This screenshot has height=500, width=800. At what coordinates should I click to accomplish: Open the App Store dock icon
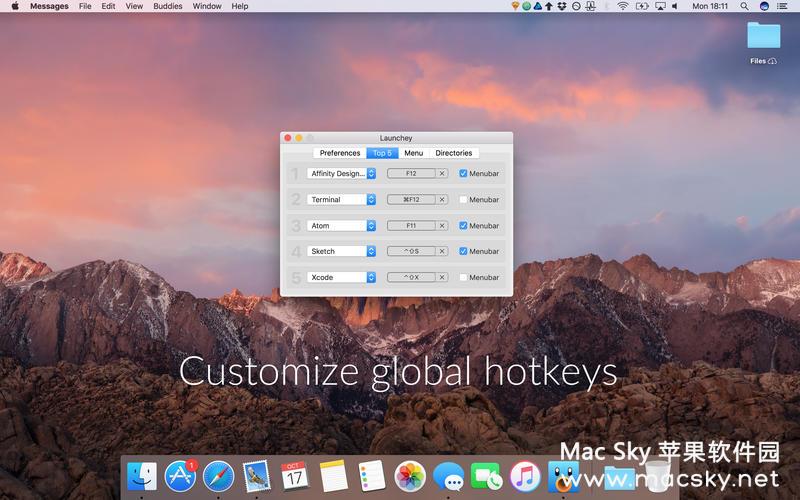click(x=180, y=477)
